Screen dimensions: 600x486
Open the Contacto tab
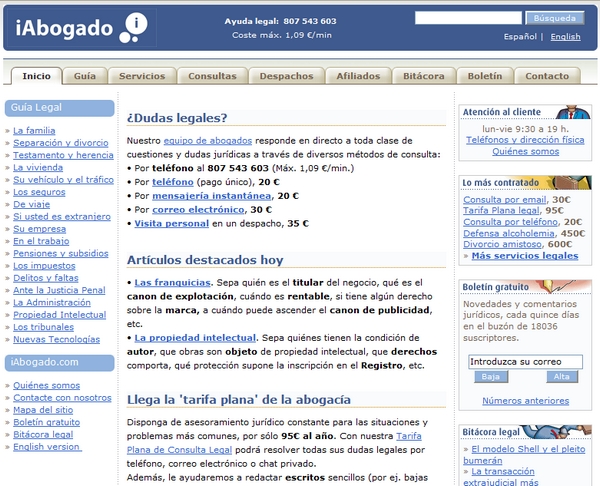pyautogui.click(x=547, y=76)
